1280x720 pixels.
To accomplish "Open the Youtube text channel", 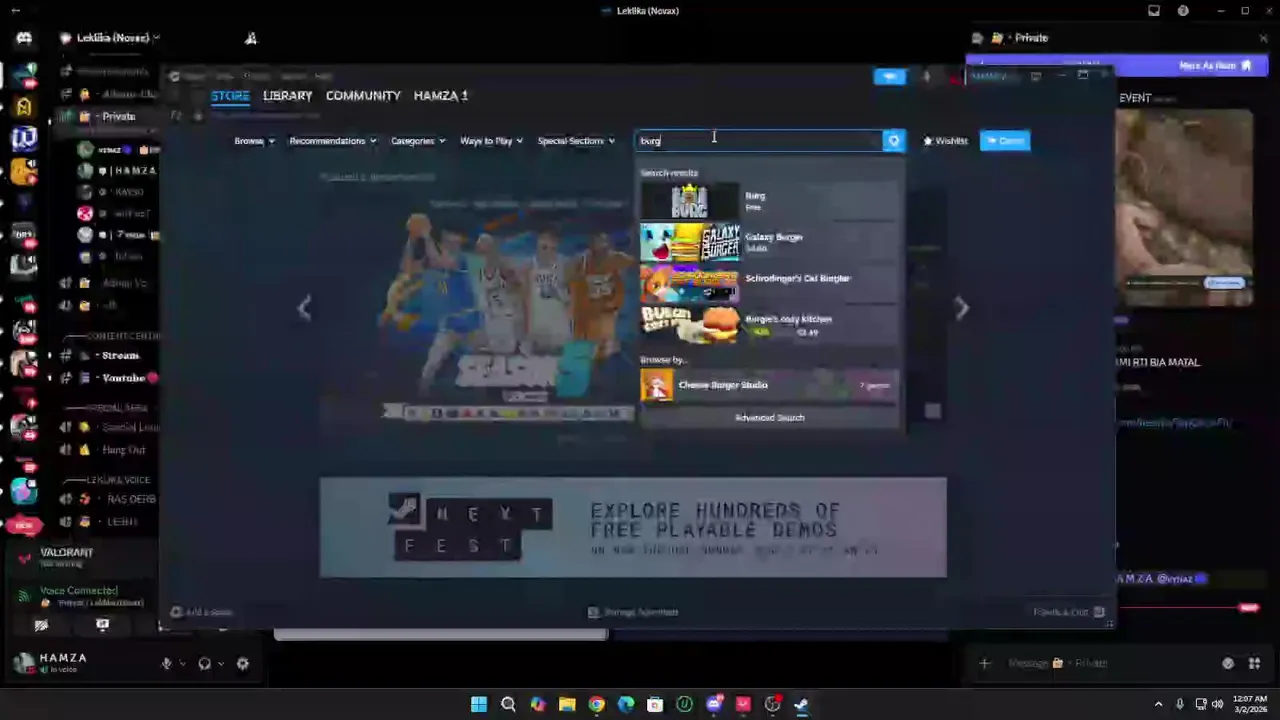I will [x=109, y=378].
